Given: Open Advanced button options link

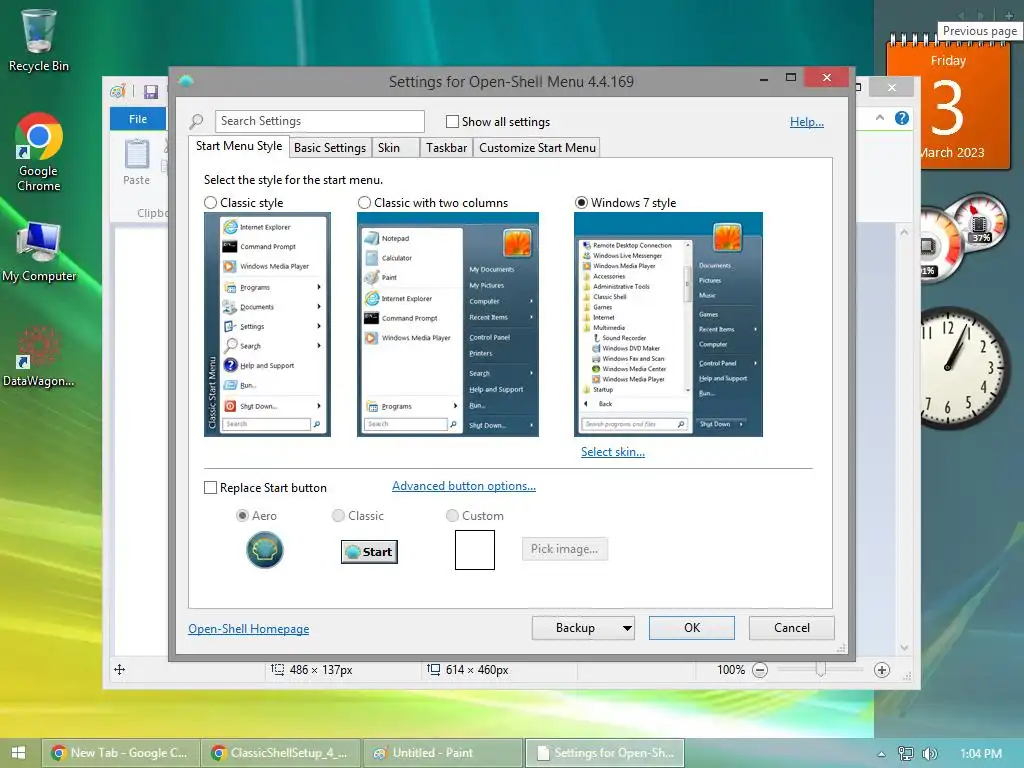Looking at the screenshot, I should (464, 486).
